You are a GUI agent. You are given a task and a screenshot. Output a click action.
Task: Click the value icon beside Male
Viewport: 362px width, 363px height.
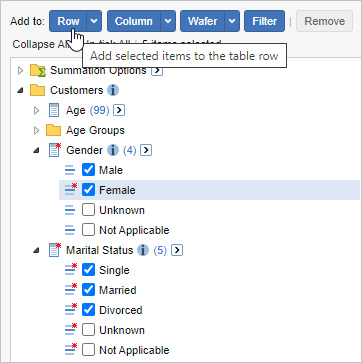point(70,170)
